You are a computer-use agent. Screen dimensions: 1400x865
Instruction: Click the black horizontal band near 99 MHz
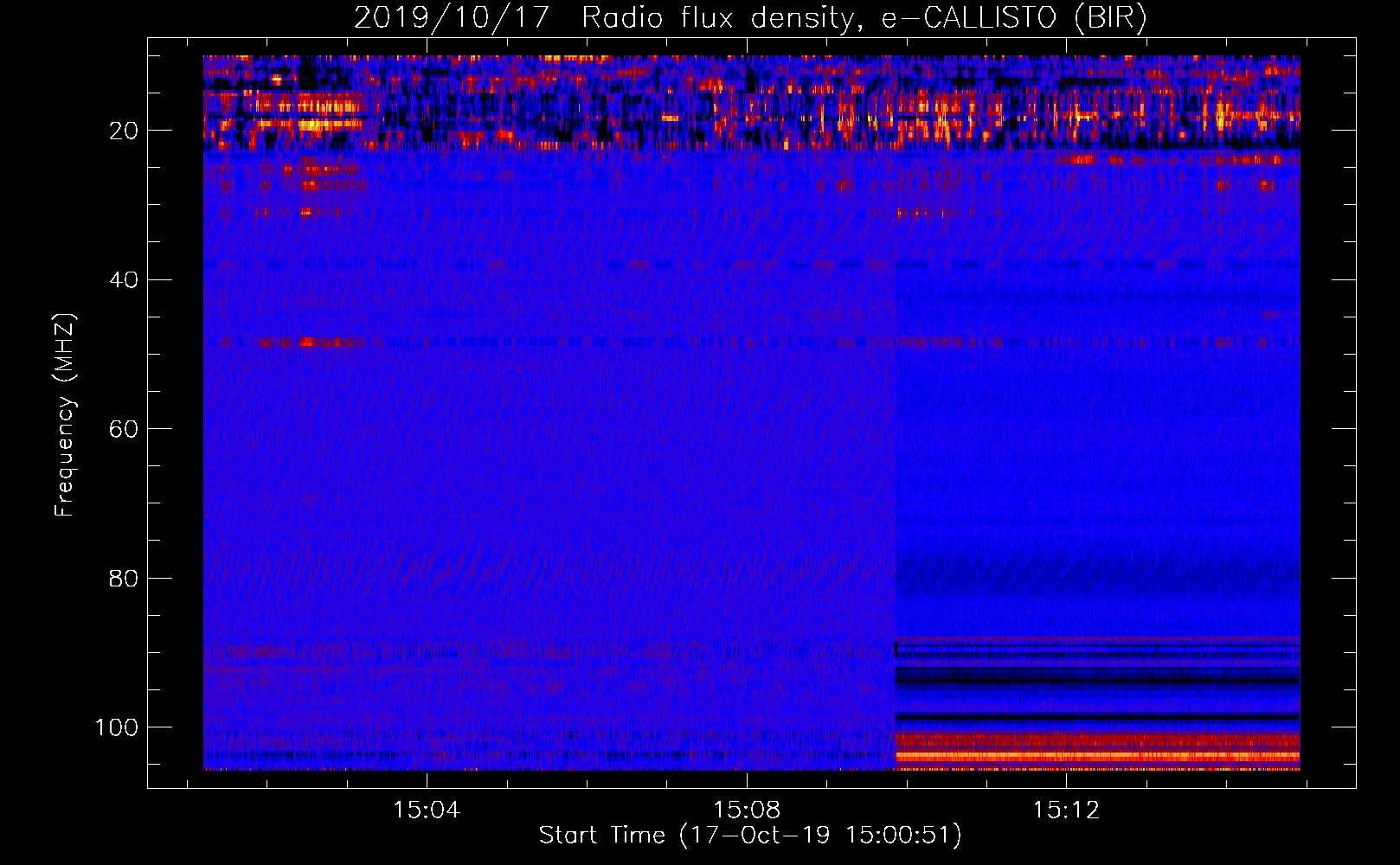1097,717
